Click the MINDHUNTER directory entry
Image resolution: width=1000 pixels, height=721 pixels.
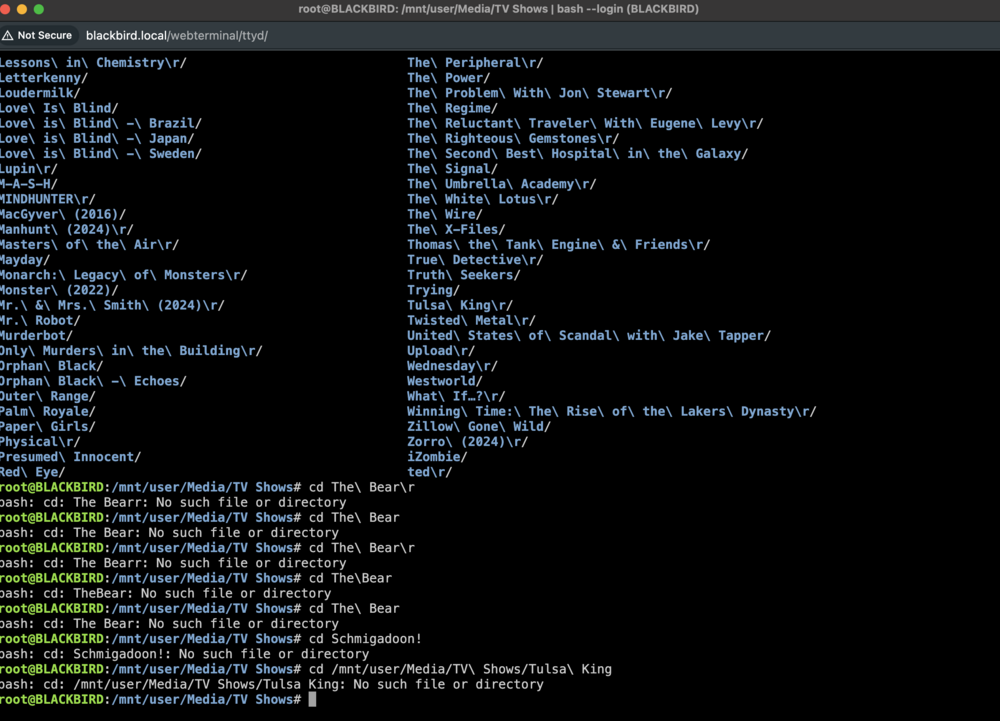pyautogui.click(x=48, y=199)
